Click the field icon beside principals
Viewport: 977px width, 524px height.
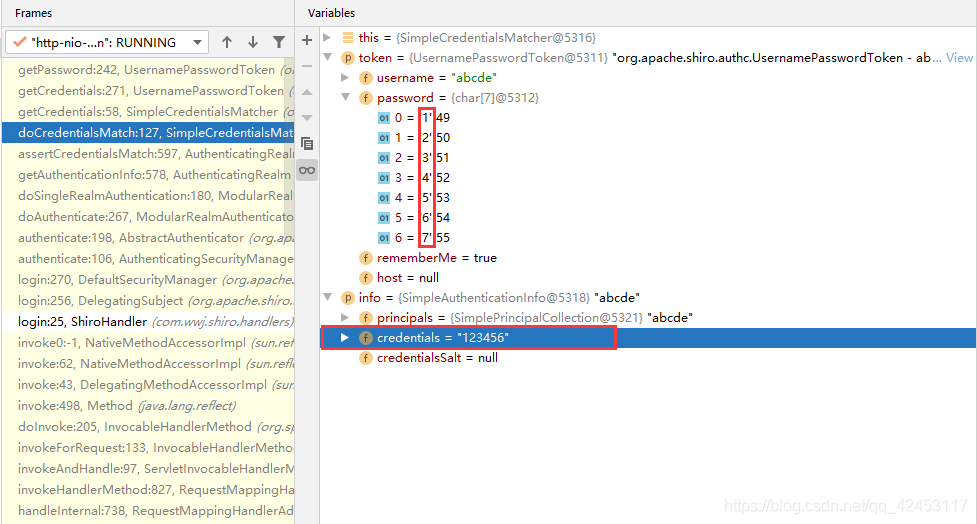366,318
